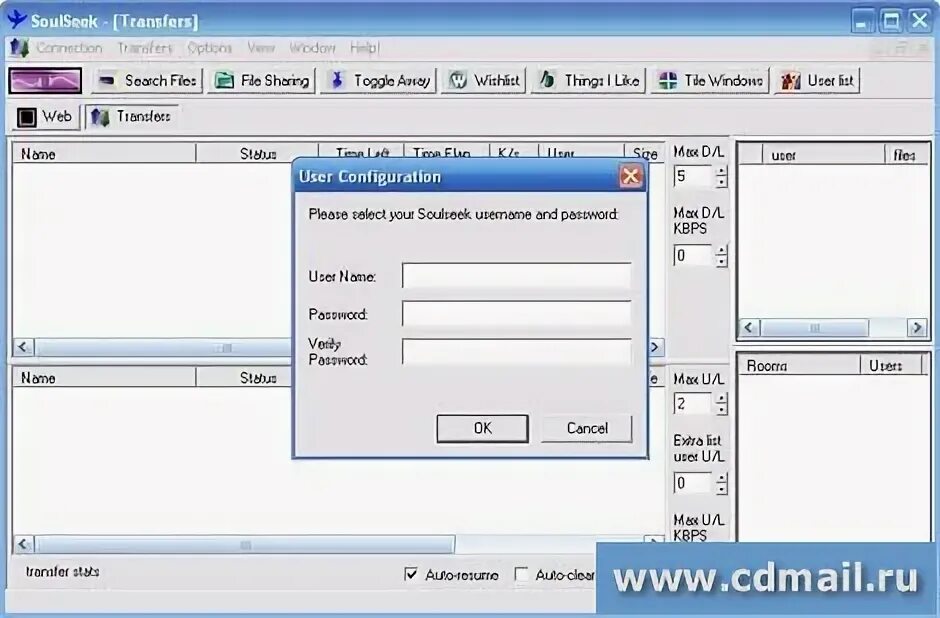The image size is (940, 618).
Task: Click the purple waveform logo icon
Action: click(x=45, y=80)
